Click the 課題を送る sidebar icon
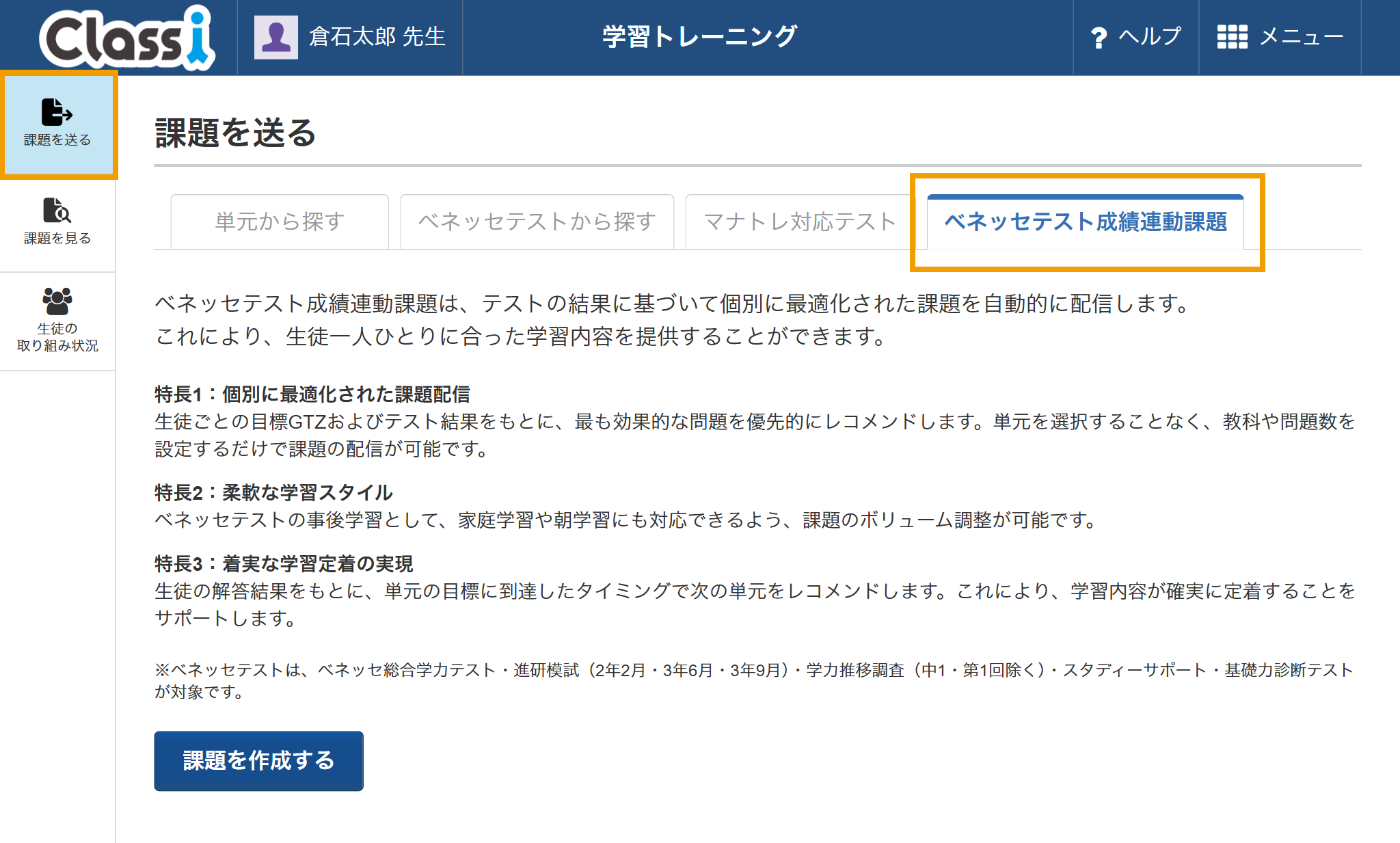This screenshot has height=843, width=1400. pos(57,112)
